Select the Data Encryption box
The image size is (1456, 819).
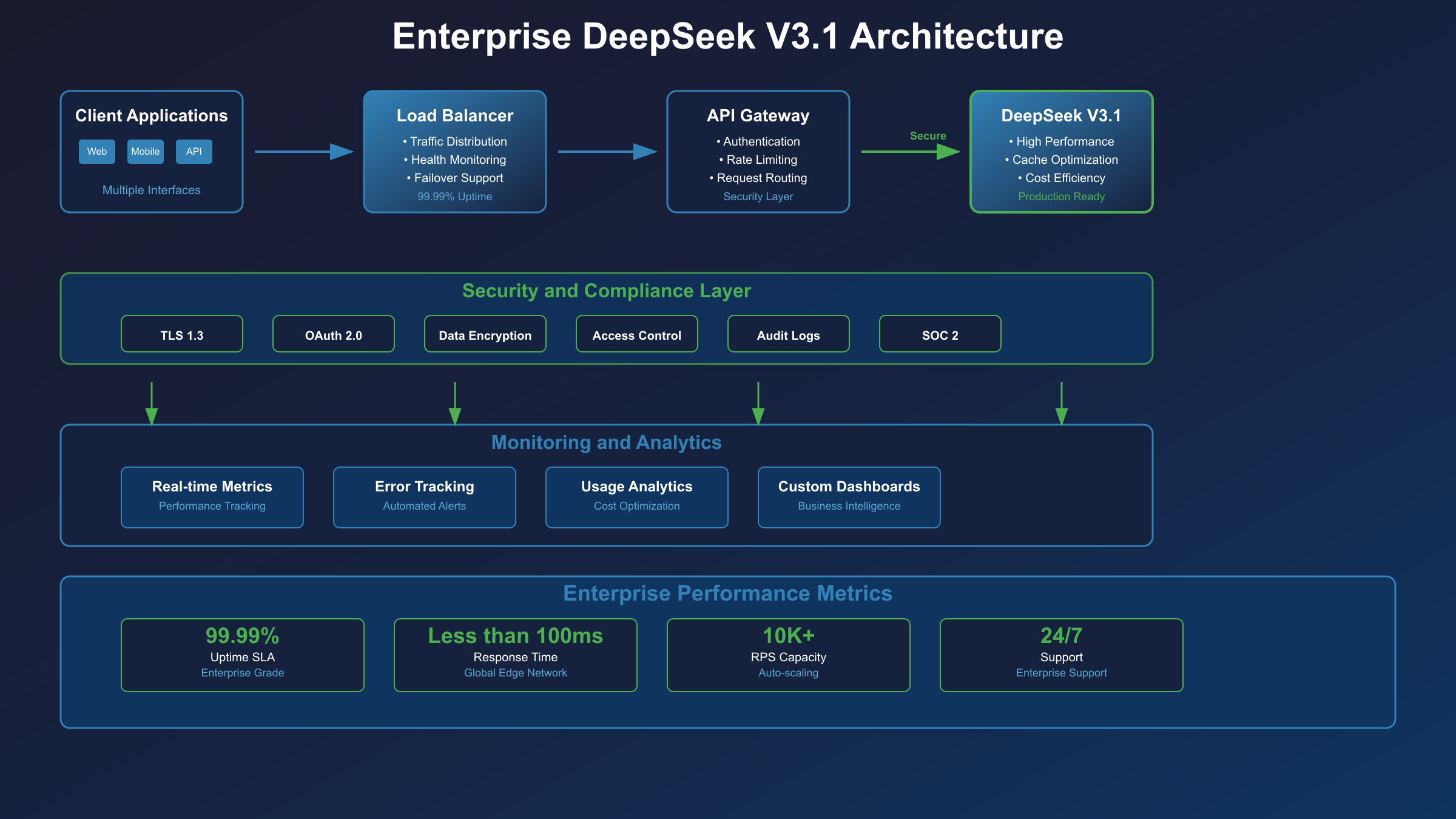[485, 334]
